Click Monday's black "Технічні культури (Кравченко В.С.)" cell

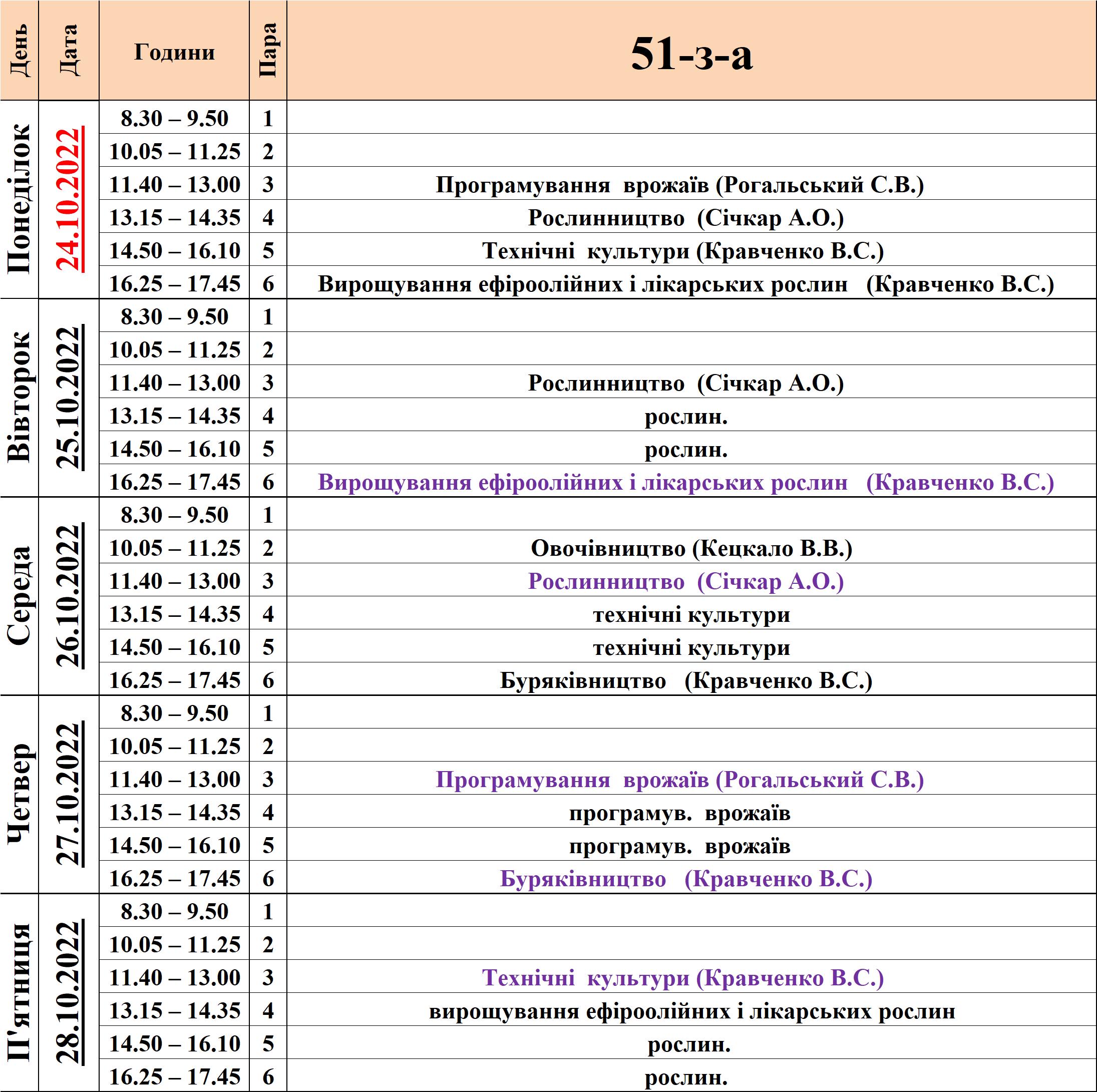691,249
